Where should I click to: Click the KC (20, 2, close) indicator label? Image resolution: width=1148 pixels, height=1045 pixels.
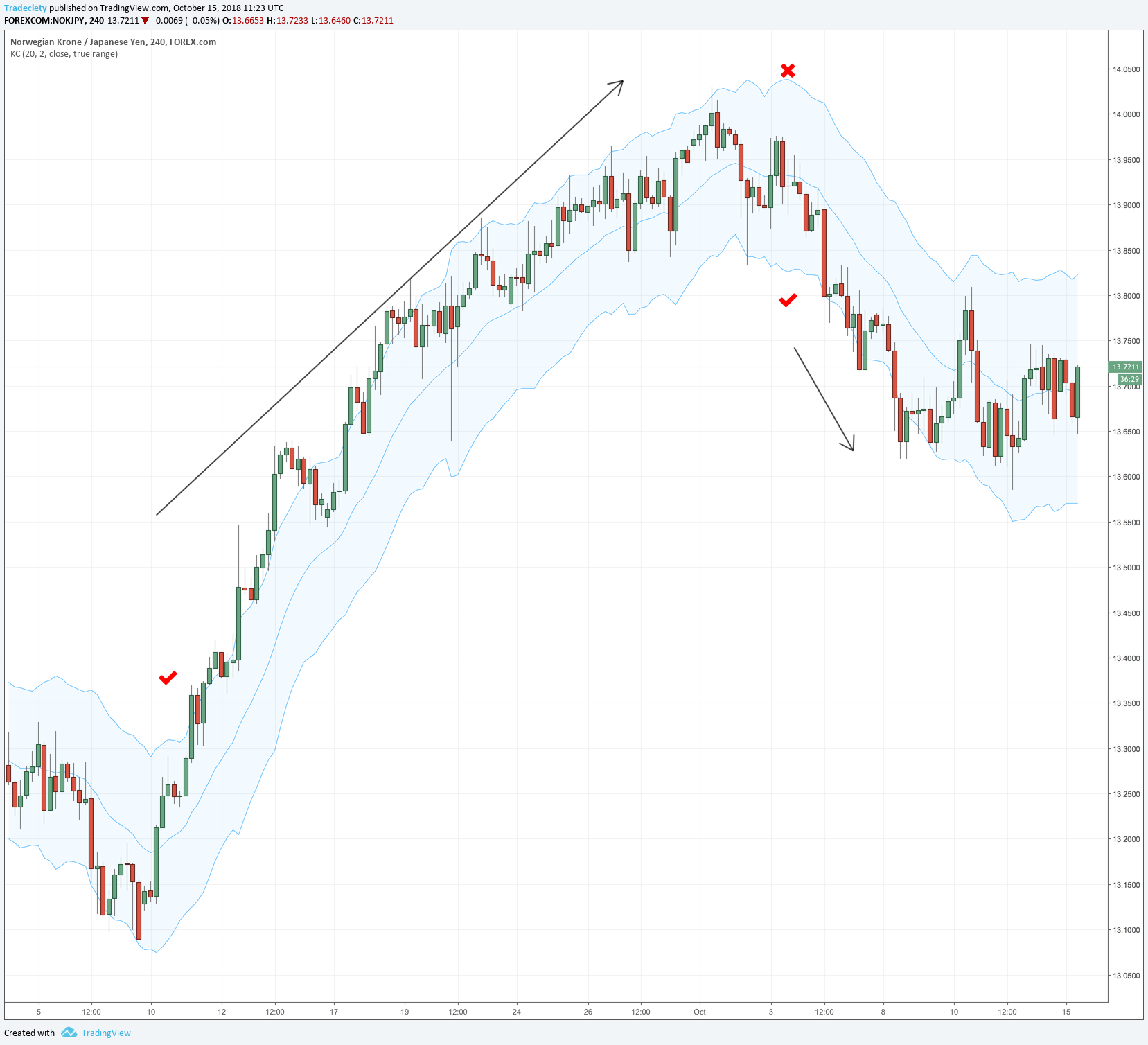[64, 54]
